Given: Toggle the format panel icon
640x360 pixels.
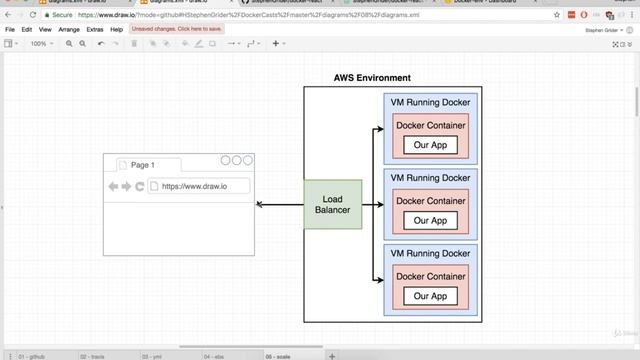Looking at the screenshot, I should (x=623, y=44).
